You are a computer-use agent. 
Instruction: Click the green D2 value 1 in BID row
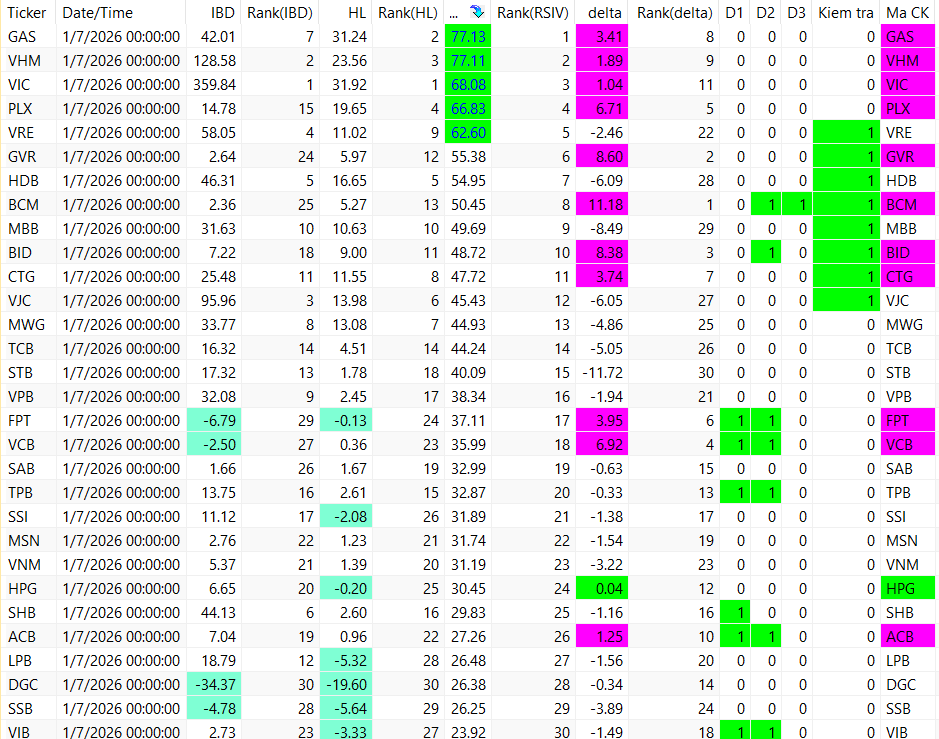click(765, 252)
